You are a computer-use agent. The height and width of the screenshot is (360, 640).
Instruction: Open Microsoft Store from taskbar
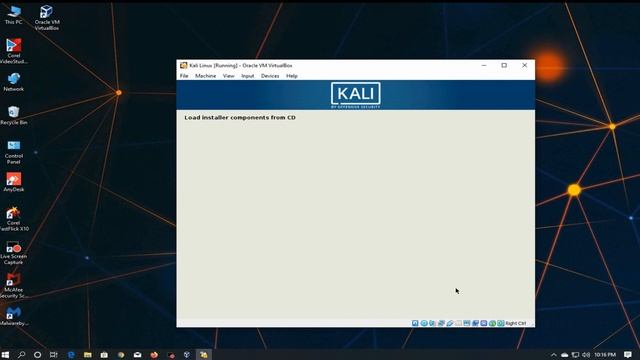pos(104,355)
